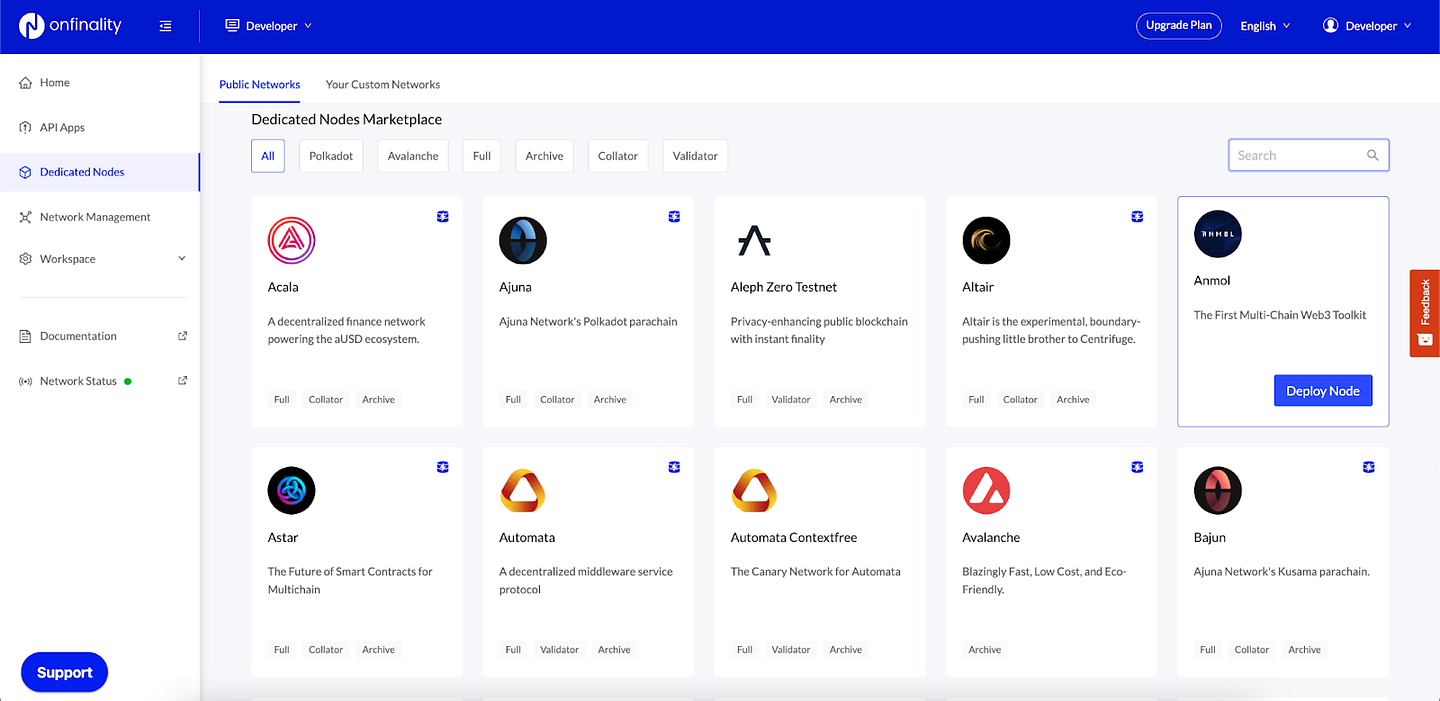Click the Network Status external link icon
1440x701 pixels.
tap(182, 380)
